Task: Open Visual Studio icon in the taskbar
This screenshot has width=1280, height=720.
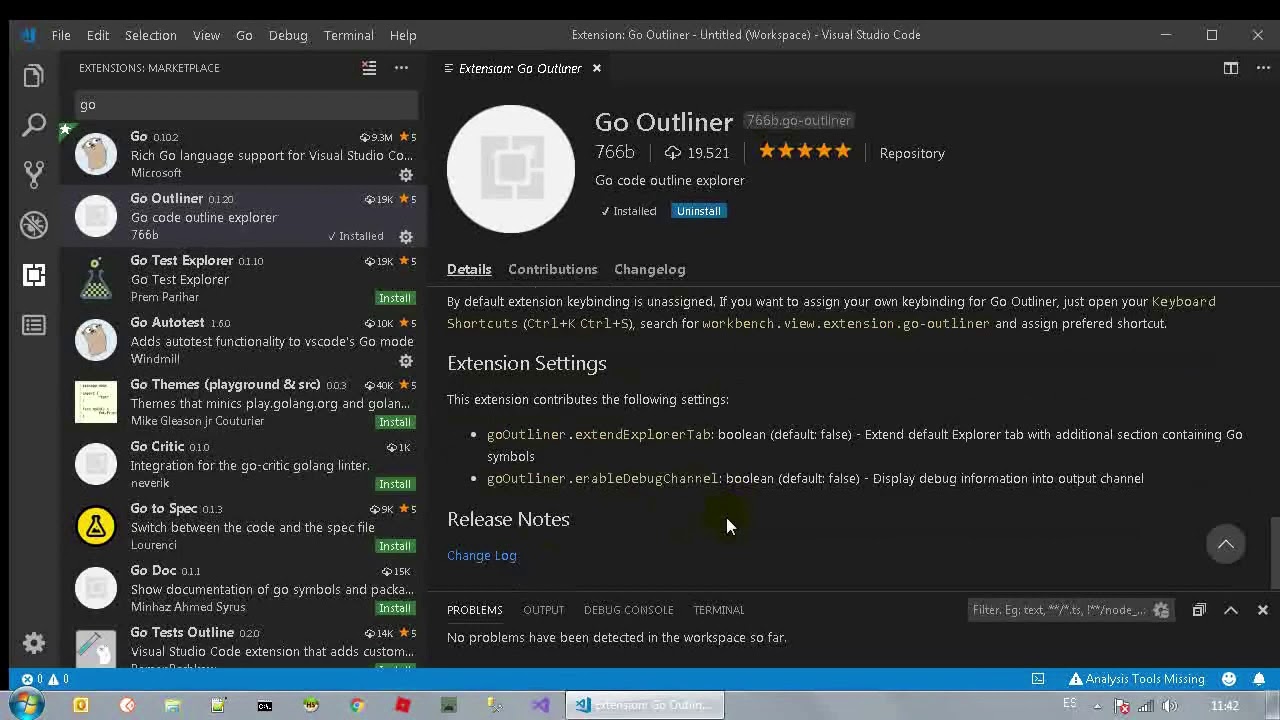Action: (x=541, y=706)
